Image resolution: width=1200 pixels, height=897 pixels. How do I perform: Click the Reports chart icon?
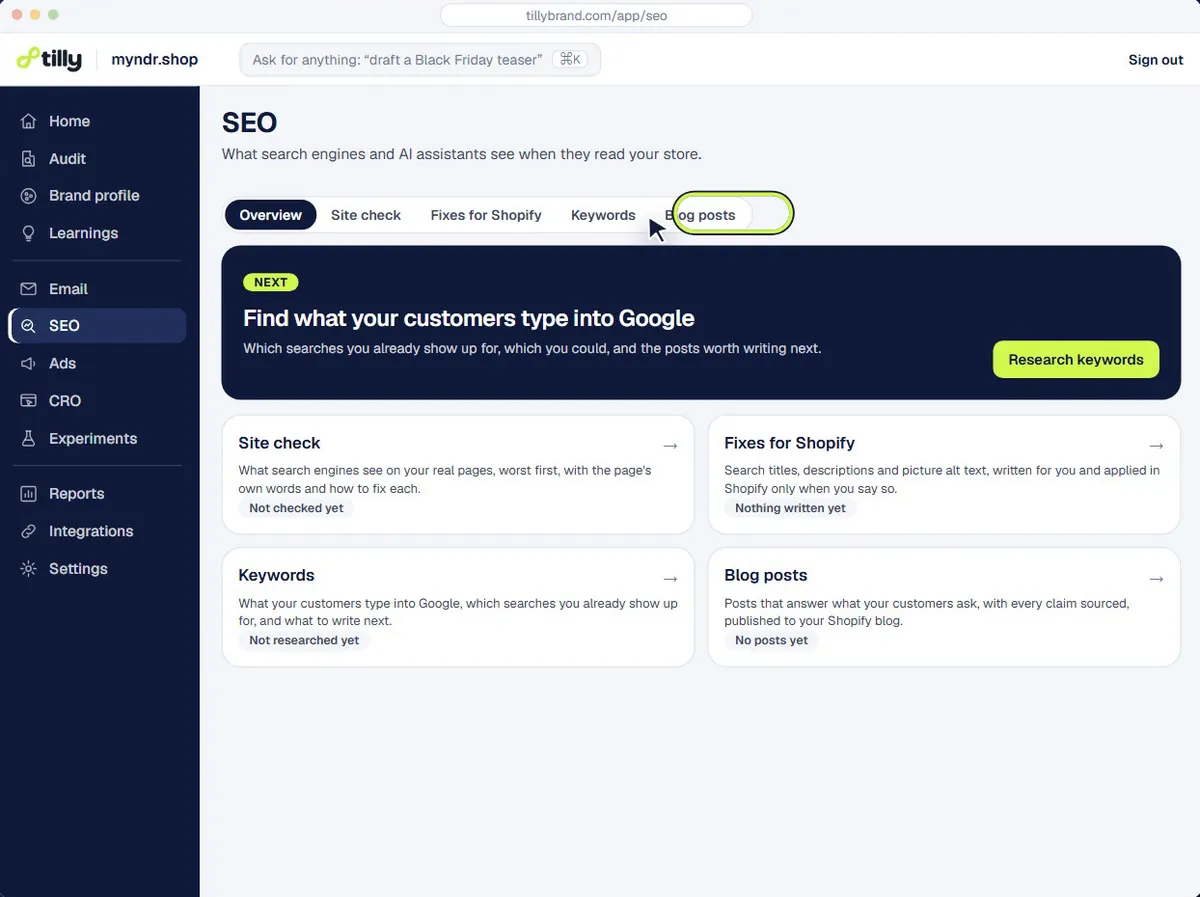[x=29, y=494]
